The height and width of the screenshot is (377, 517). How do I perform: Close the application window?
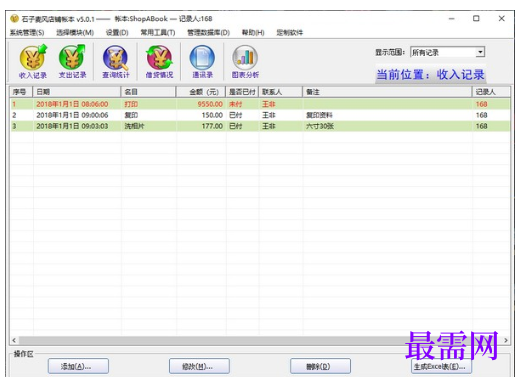point(501,19)
